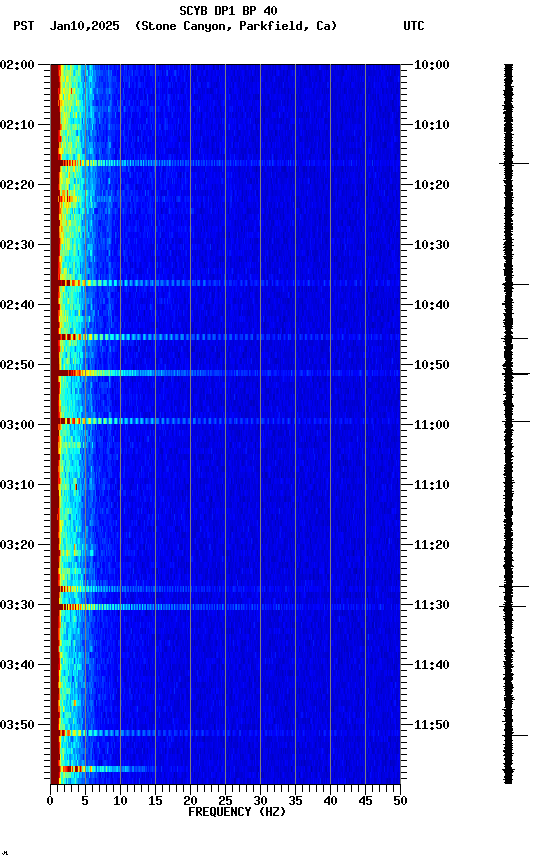The height and width of the screenshot is (864, 552).
Task: Click the seismogram spike near 11:30 UTC
Action: pos(512,607)
